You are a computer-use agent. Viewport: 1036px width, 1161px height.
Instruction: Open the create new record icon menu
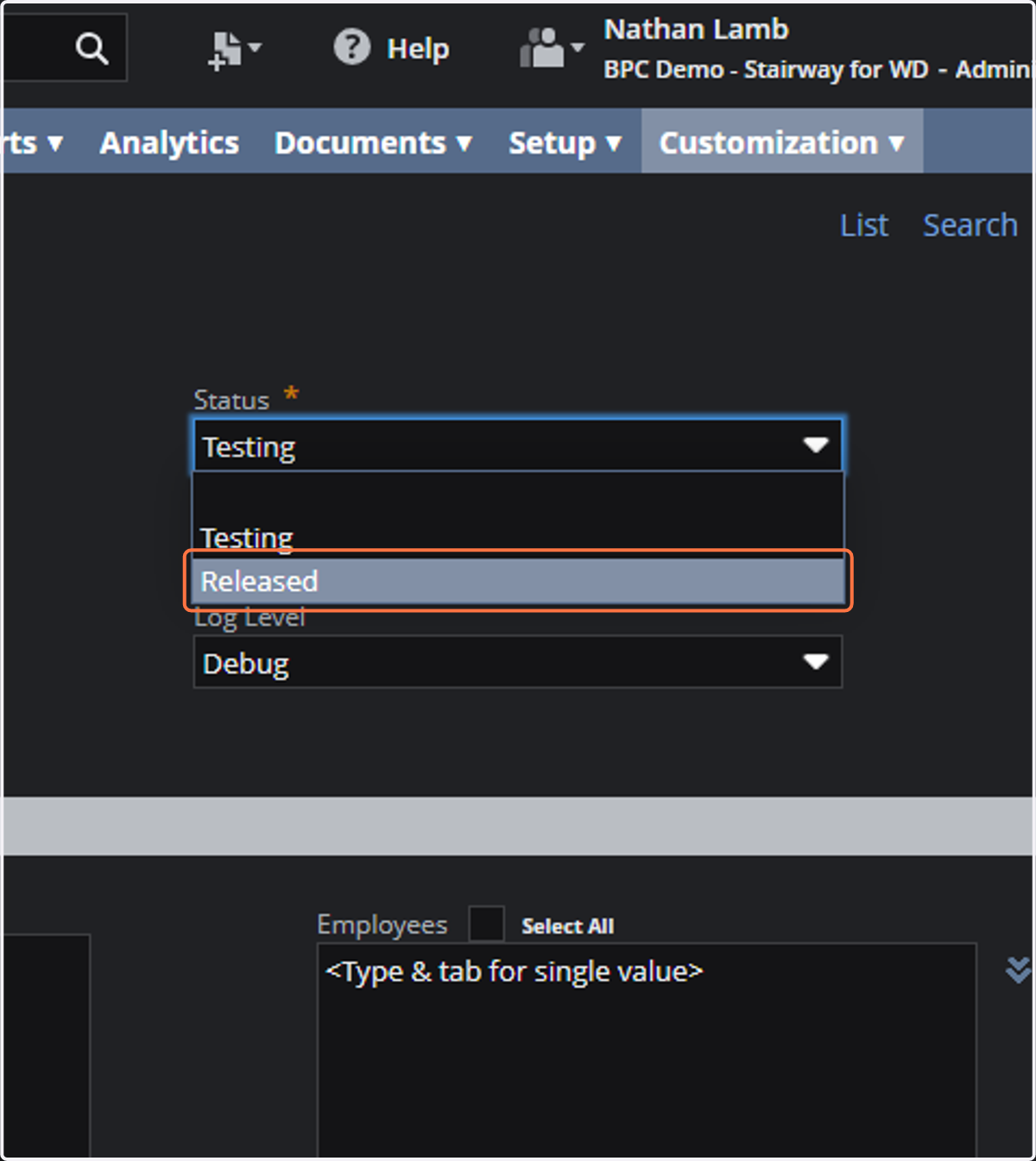pyautogui.click(x=234, y=50)
